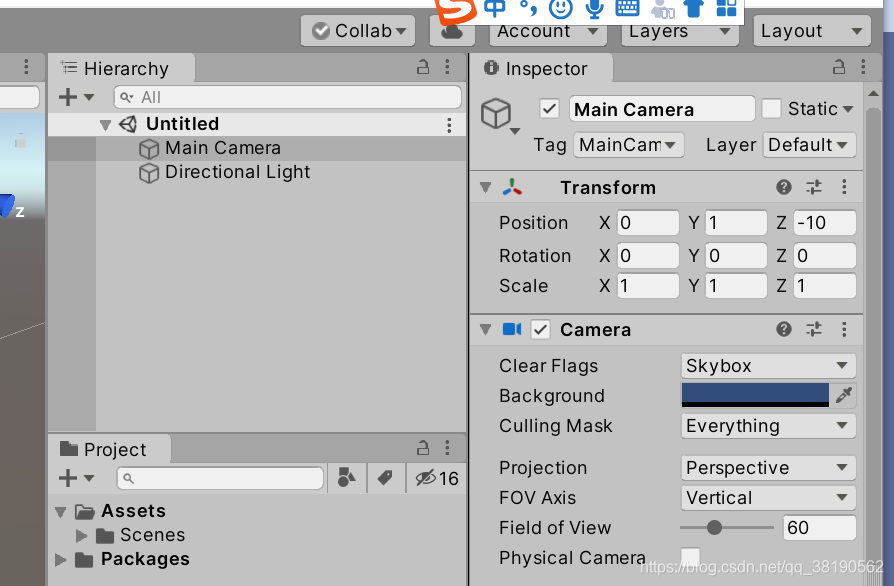The width and height of the screenshot is (894, 586).
Task: Toggle the Project panel lock icon
Action: click(x=422, y=448)
